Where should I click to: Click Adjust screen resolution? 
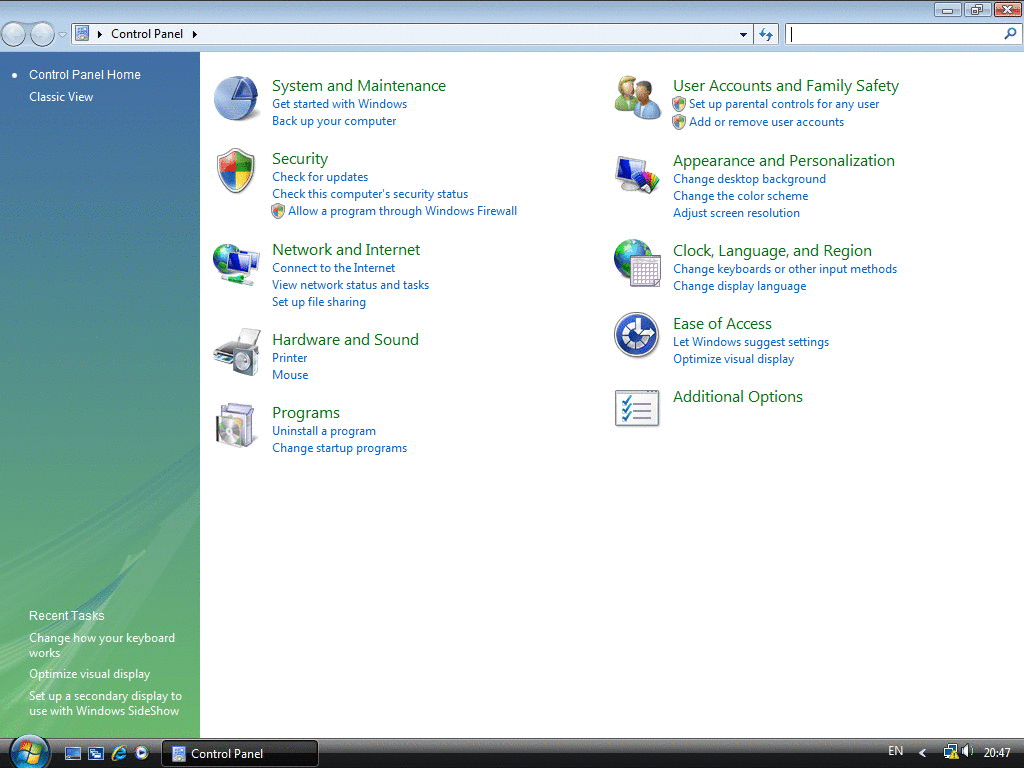click(x=736, y=213)
